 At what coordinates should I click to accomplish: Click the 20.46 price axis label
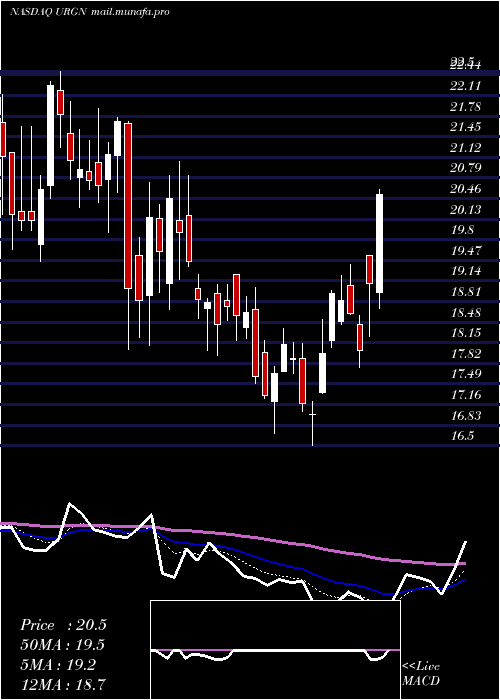coord(466,189)
